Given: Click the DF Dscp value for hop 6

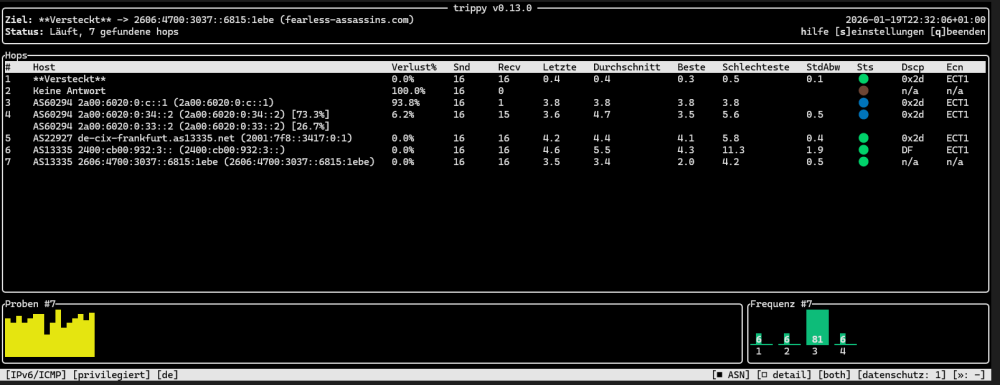Looking at the screenshot, I should pos(907,150).
